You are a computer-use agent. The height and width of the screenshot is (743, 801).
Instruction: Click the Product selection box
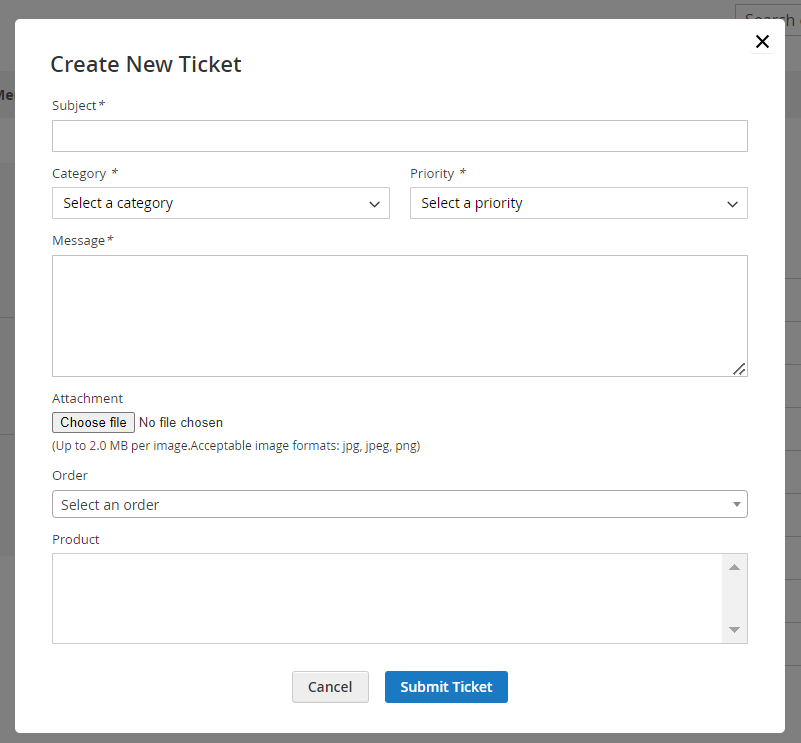tap(390, 597)
